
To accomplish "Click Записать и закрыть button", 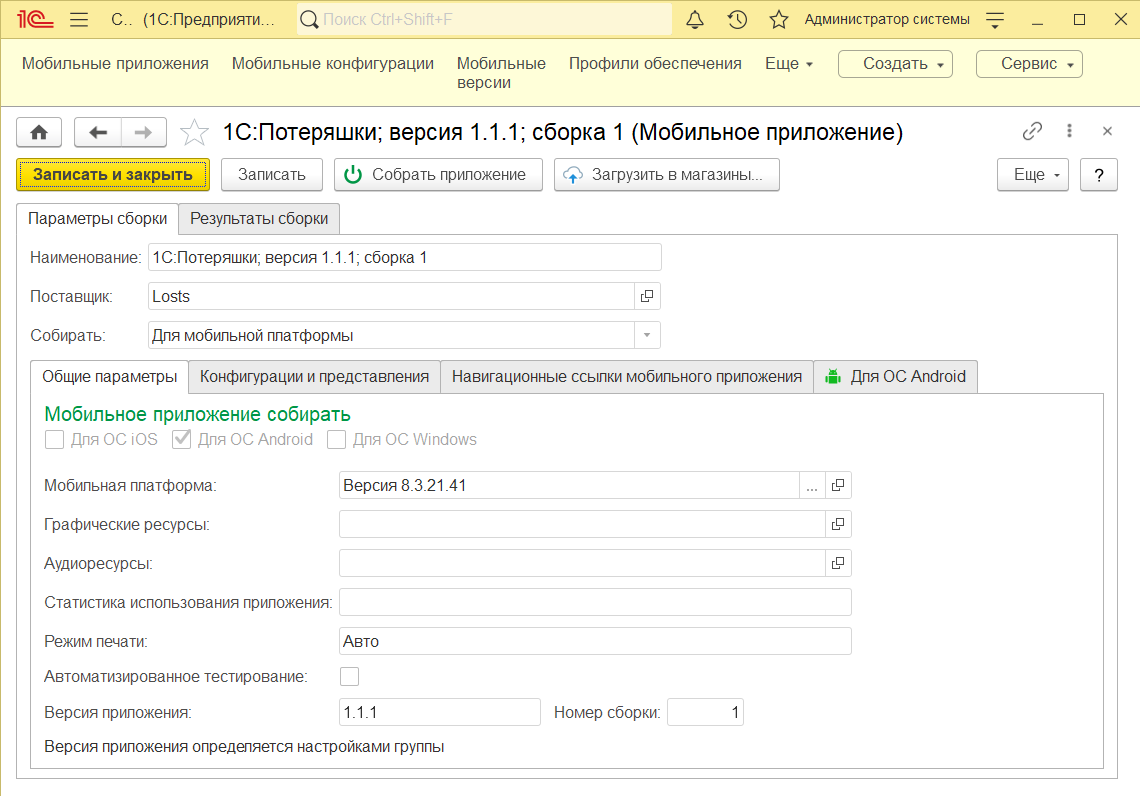I will pyautogui.click(x=113, y=174).
